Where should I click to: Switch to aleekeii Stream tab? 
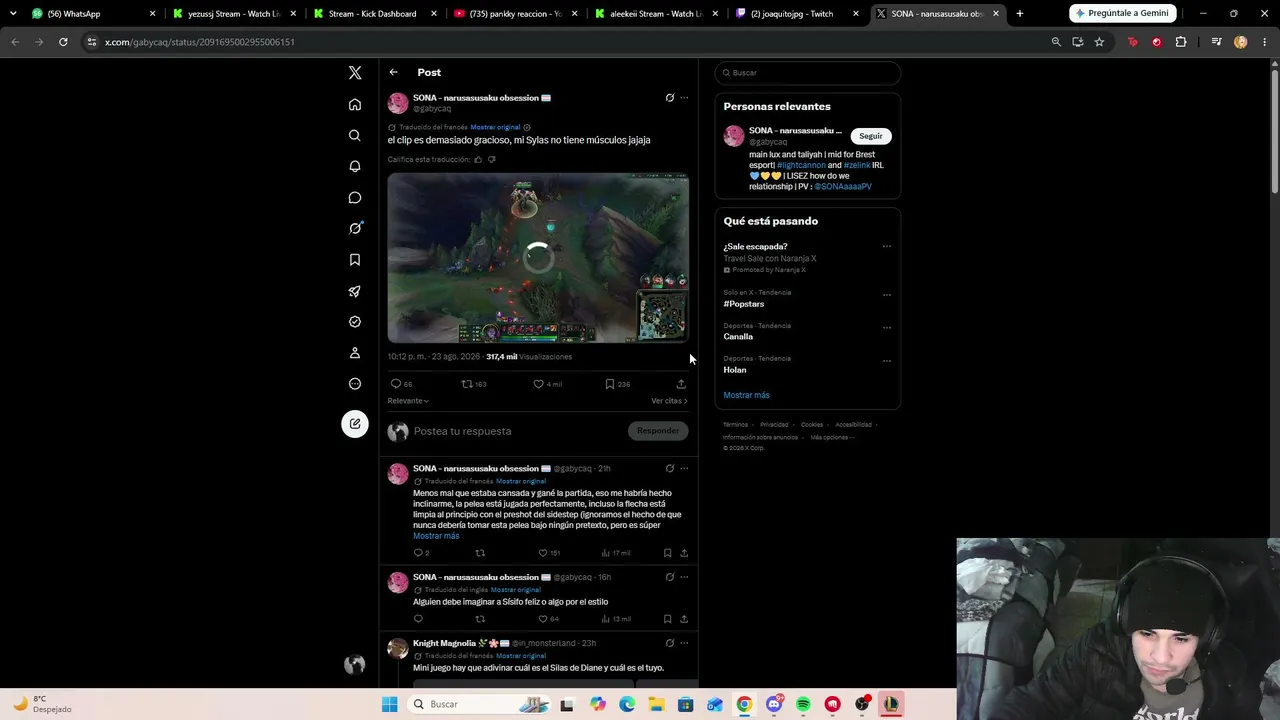point(657,14)
